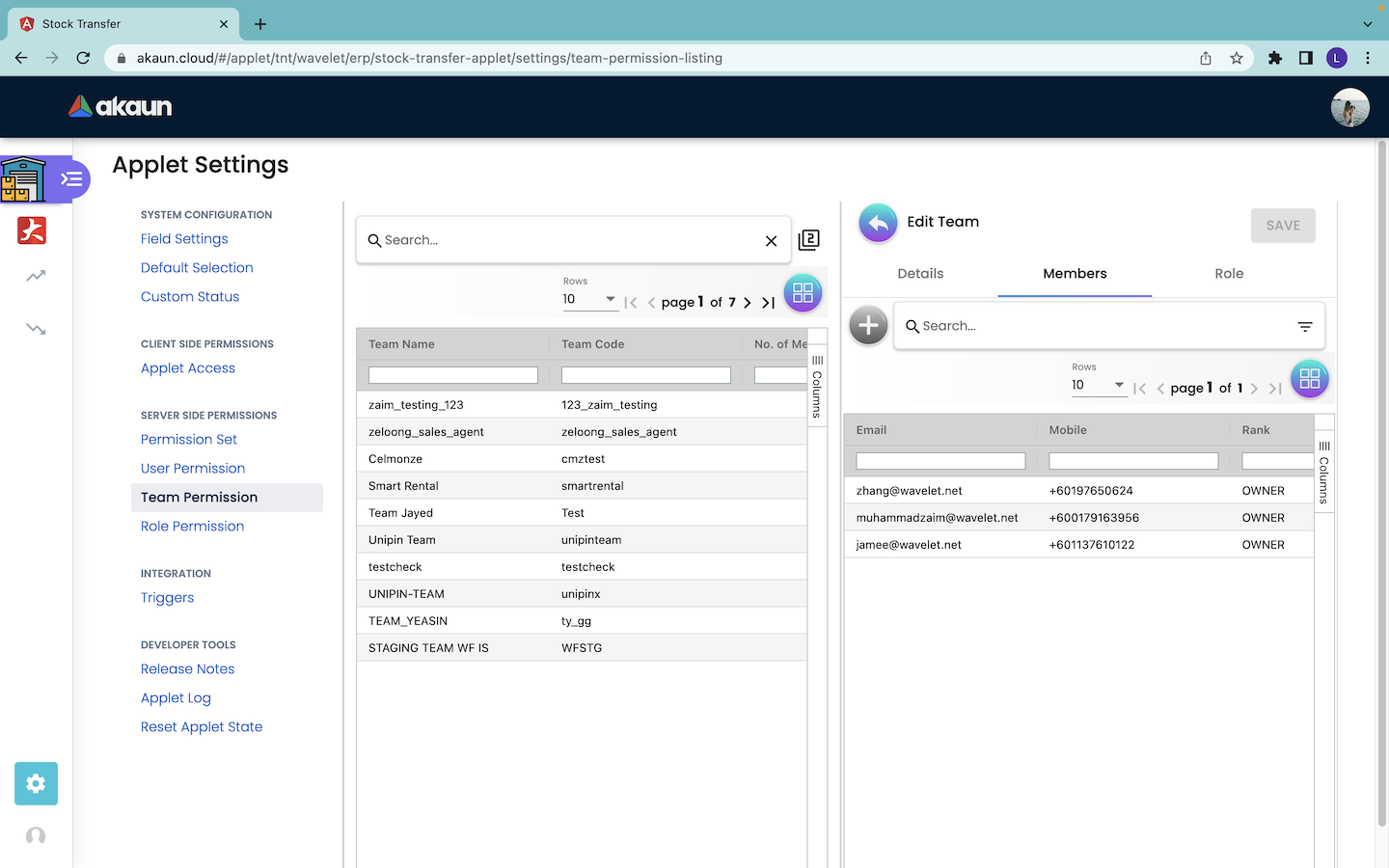
Task: Switch to the Role tab
Action: 1228,274
